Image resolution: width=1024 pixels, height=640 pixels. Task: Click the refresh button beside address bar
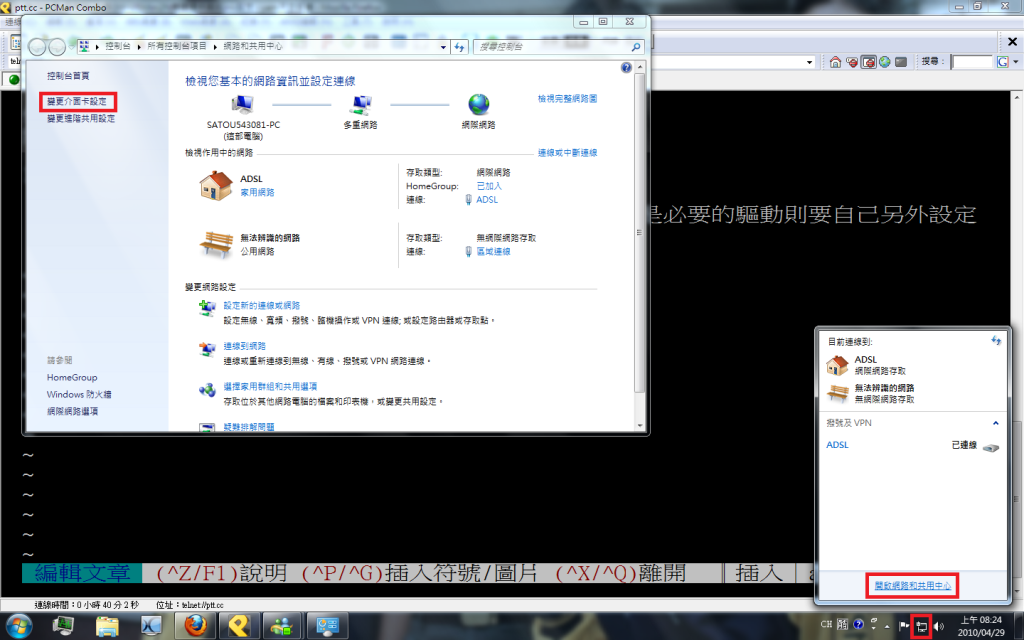click(459, 46)
